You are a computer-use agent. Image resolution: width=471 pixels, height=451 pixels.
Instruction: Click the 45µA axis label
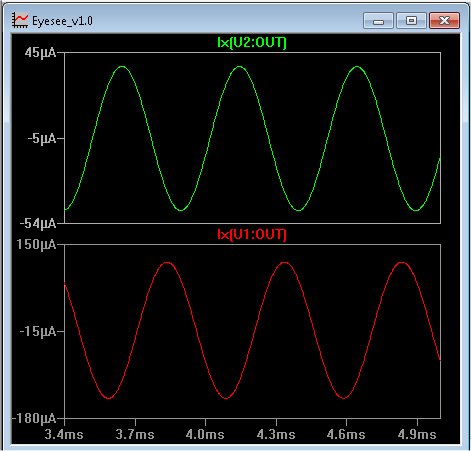(40, 53)
